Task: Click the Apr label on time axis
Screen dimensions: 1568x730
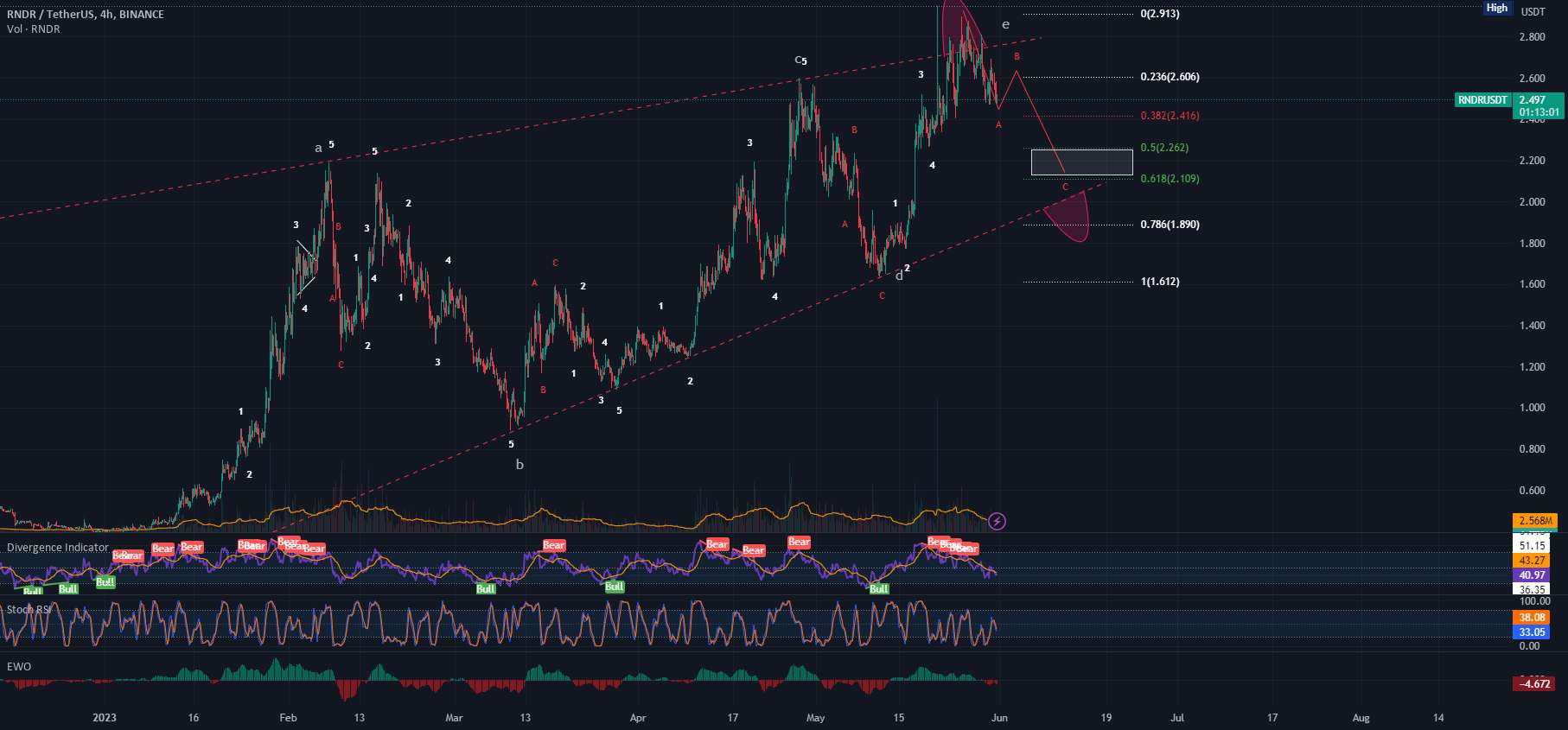Action: point(638,718)
